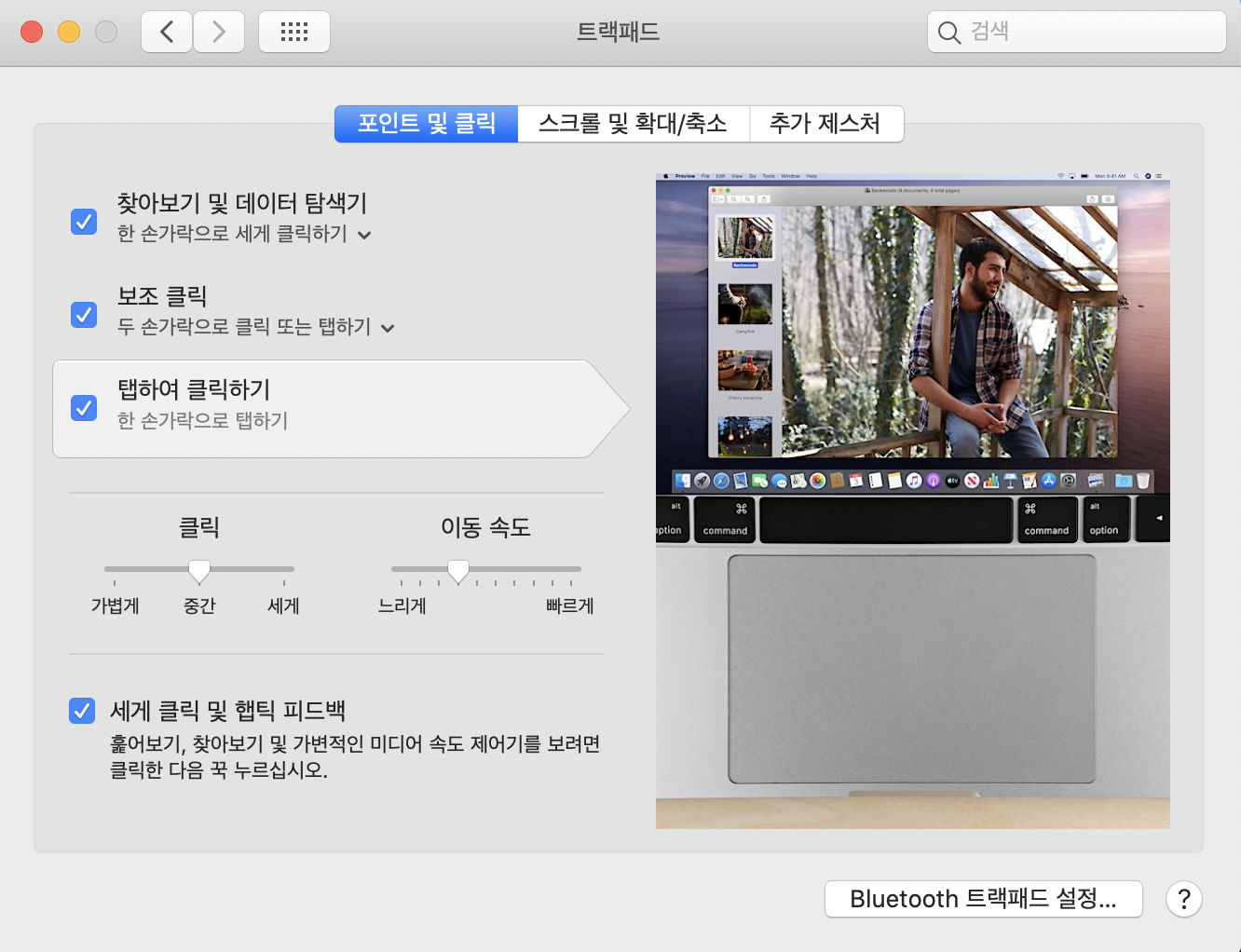Click the 클릭 pressure slider handle
Screen dimensions: 1241x952
(x=199, y=570)
